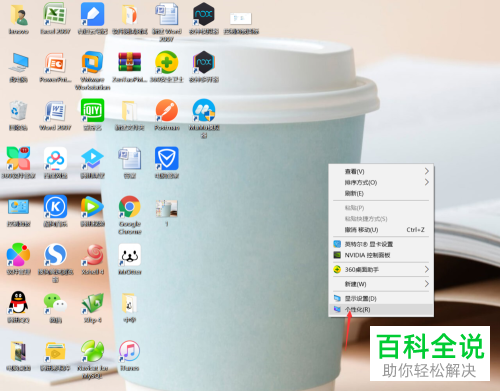The image size is (500, 391).
Task: Select 个性化(R) in the context menu
Action: 381,309
